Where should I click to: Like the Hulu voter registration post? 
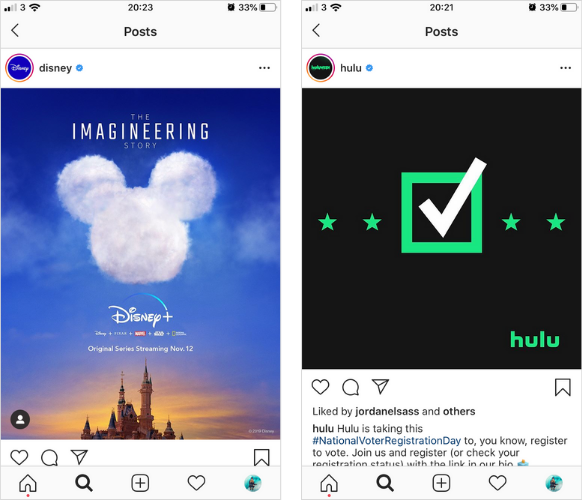[320, 387]
